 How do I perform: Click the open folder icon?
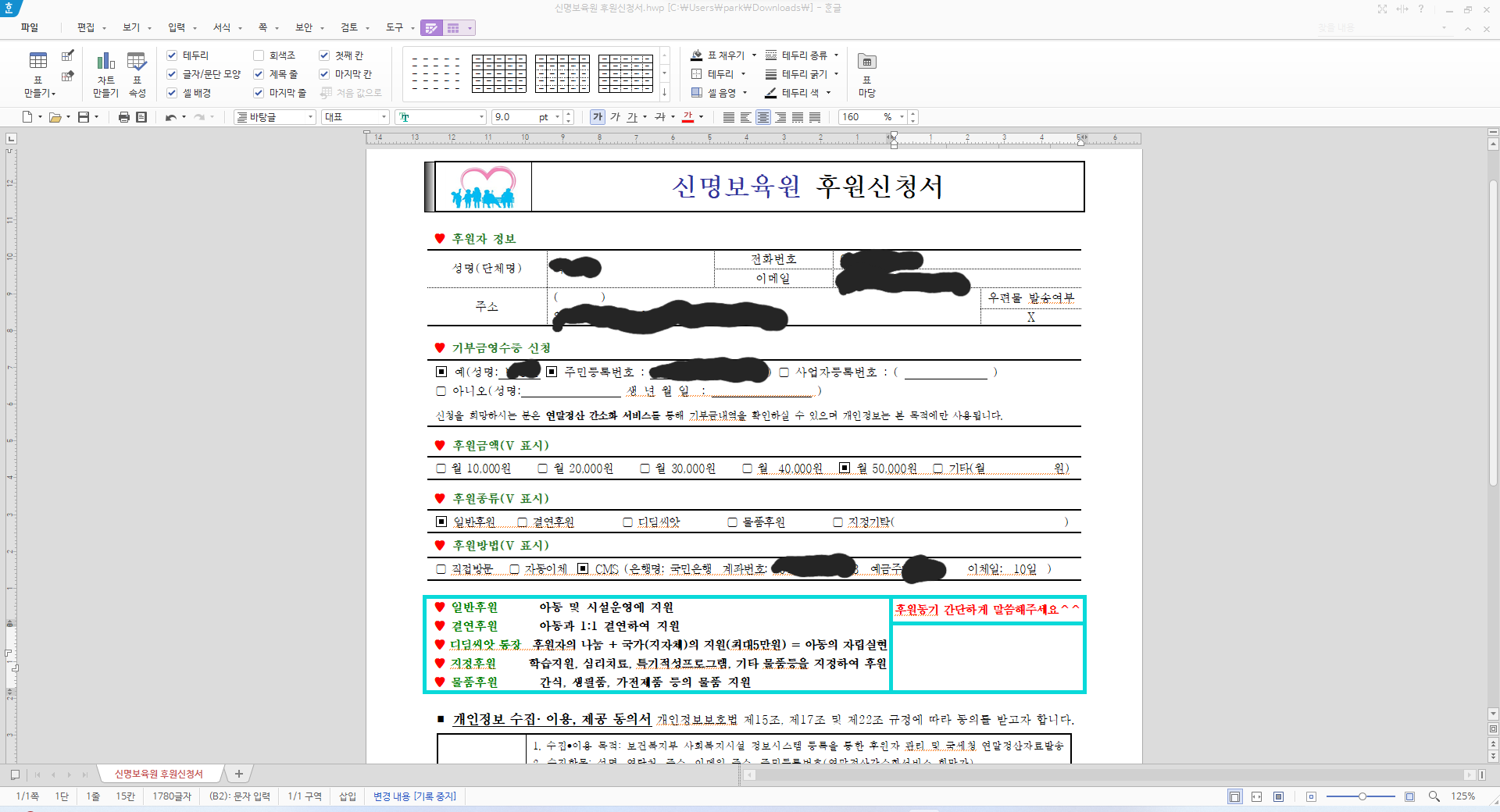point(55,117)
